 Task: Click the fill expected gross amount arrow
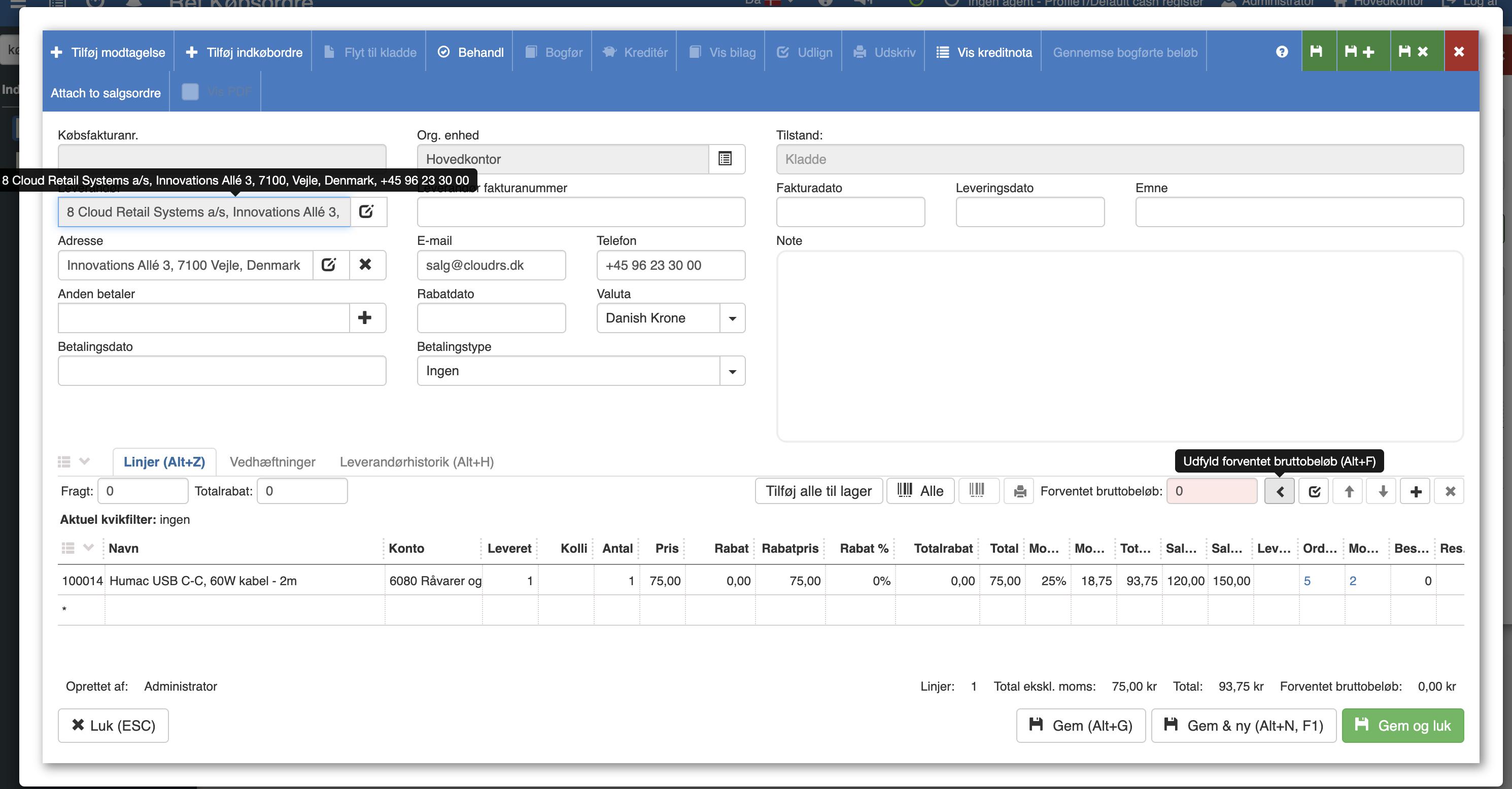click(x=1280, y=491)
